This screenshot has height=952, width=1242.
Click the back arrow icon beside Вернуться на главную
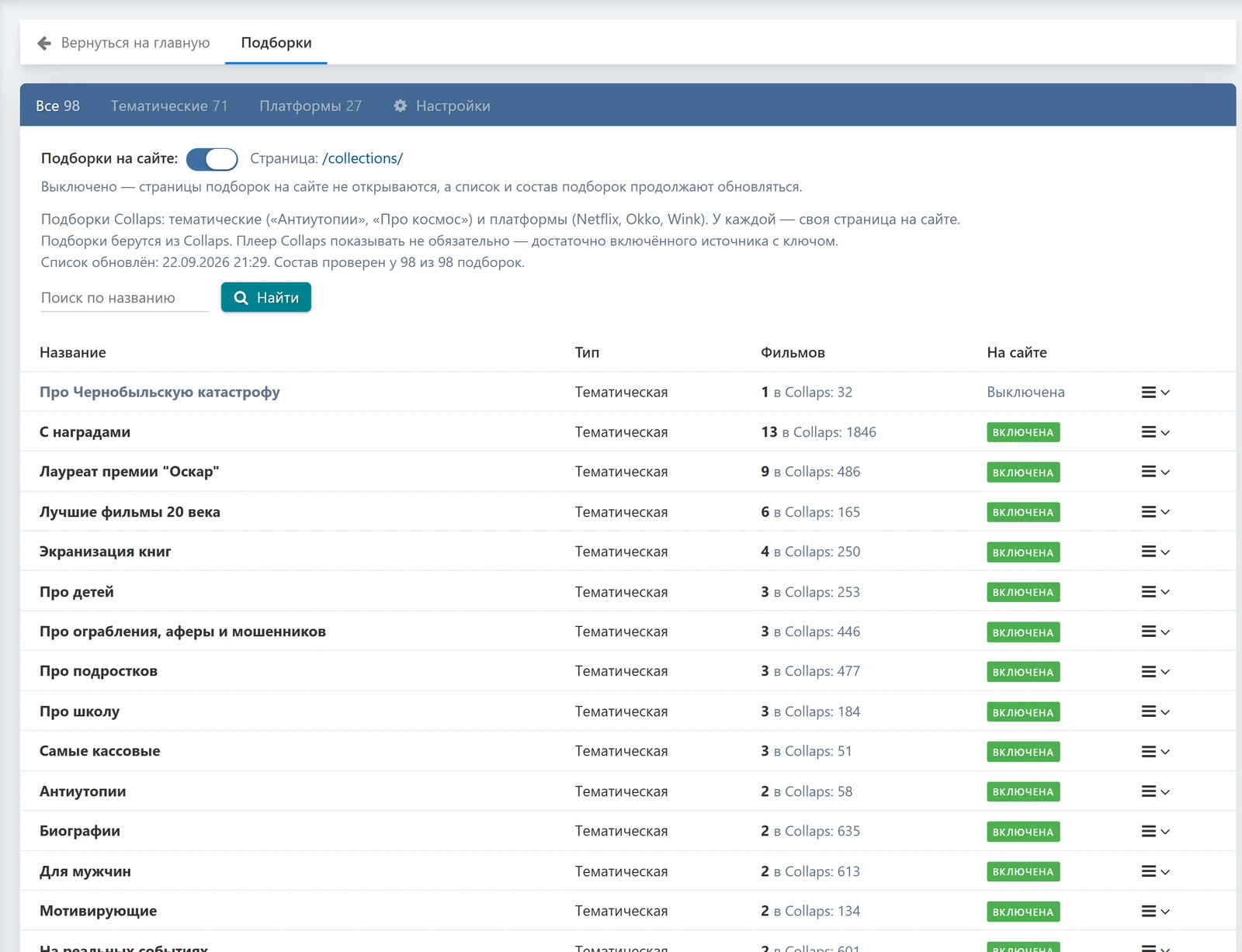pyautogui.click(x=44, y=43)
